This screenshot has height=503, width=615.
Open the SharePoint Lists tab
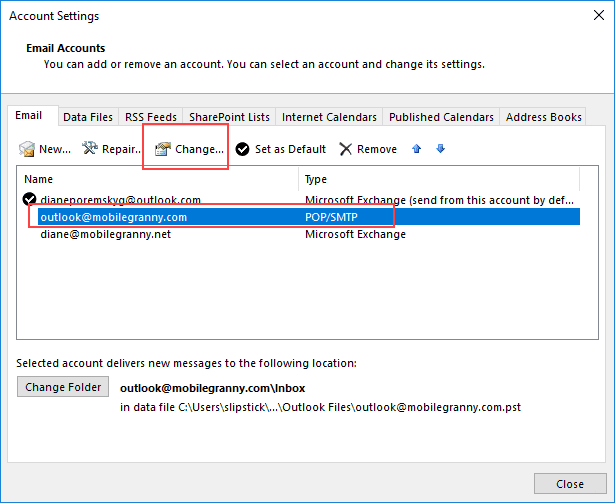coord(229,117)
